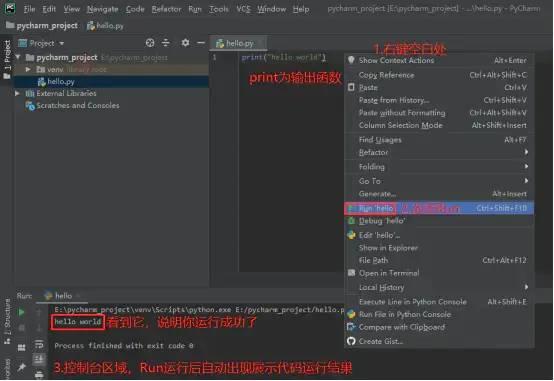Viewport: 554px width, 381px height.
Task: Open the Go To submenu arrow
Action: tap(526, 181)
